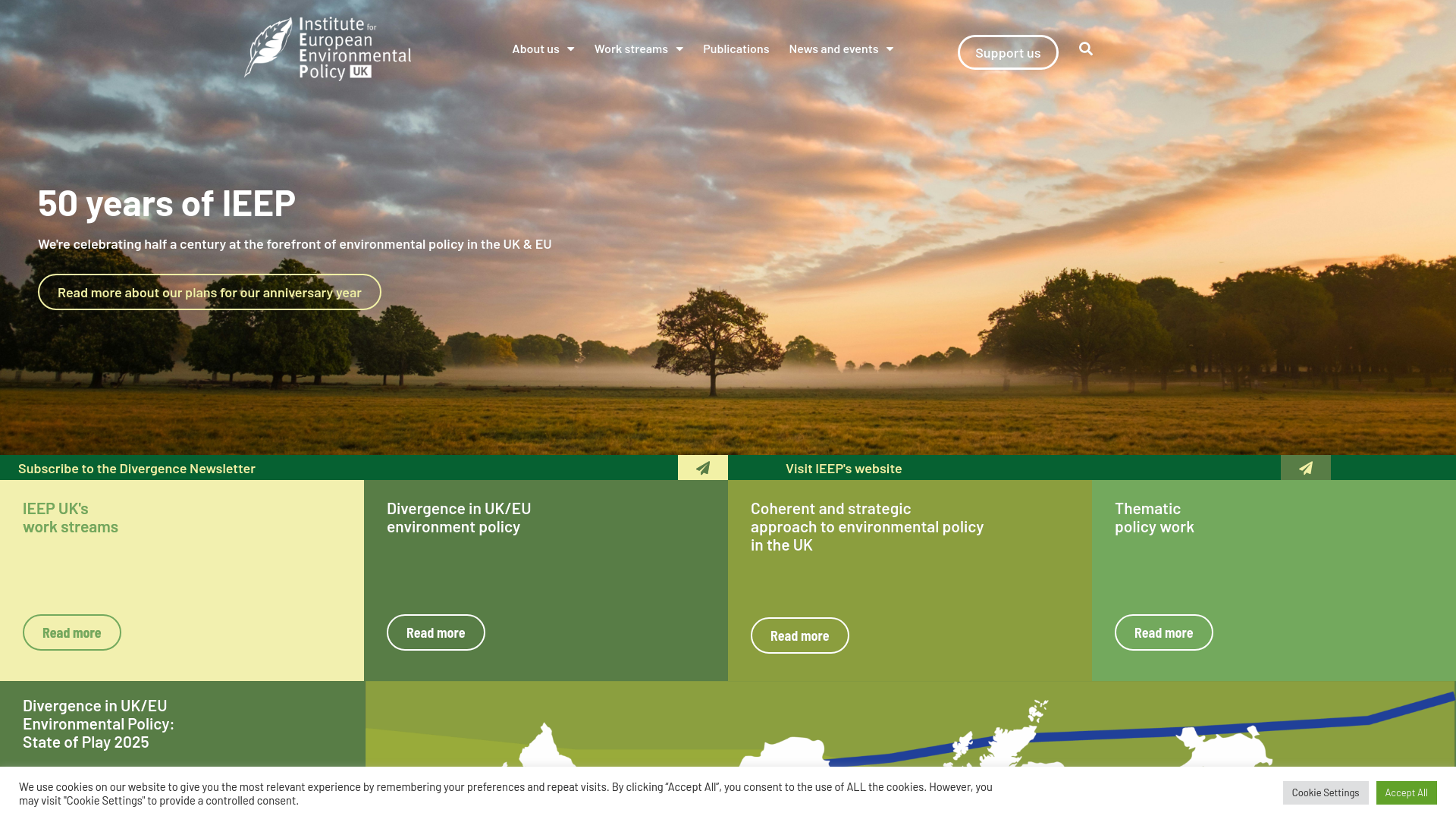Click the Visit IEEP's website paper plane icon

pos(1306,468)
